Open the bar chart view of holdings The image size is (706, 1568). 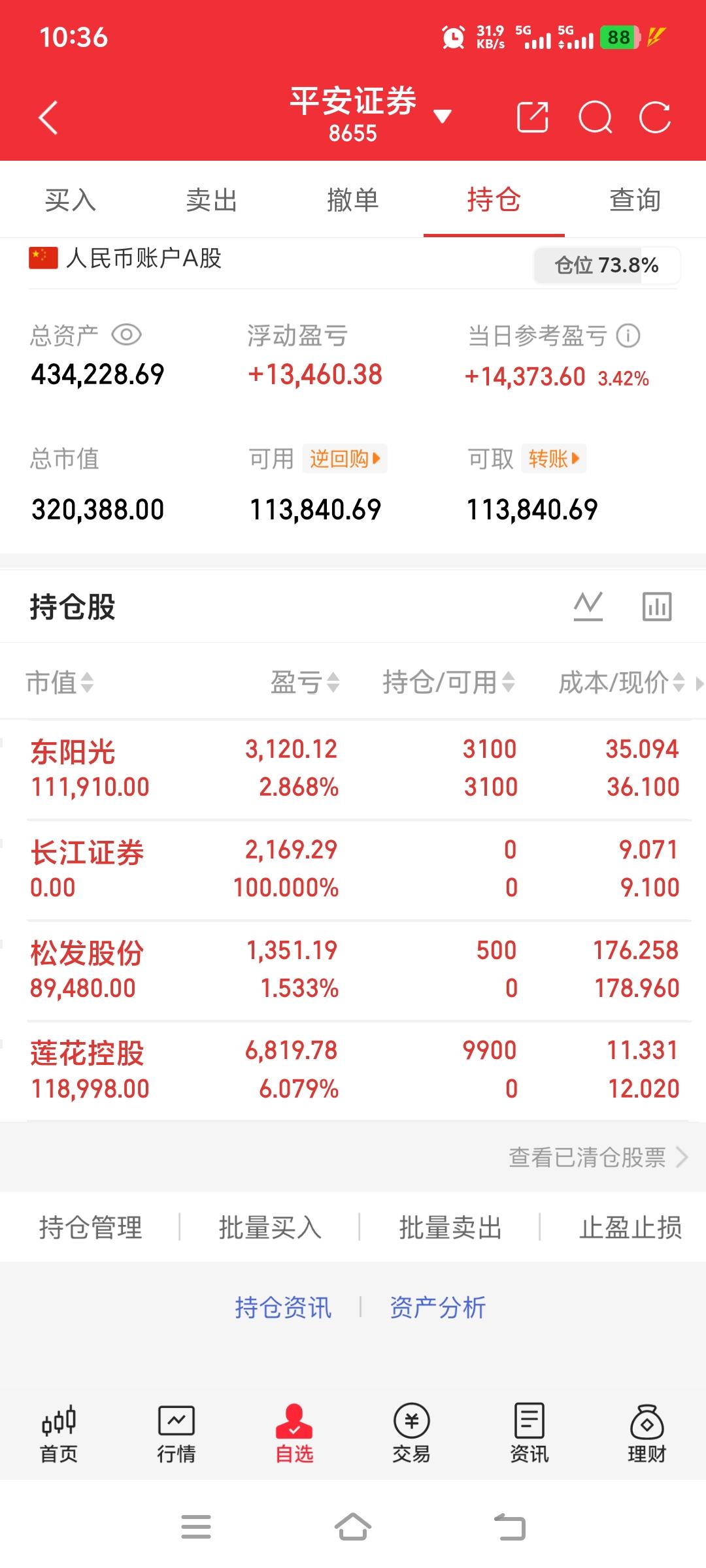(657, 606)
